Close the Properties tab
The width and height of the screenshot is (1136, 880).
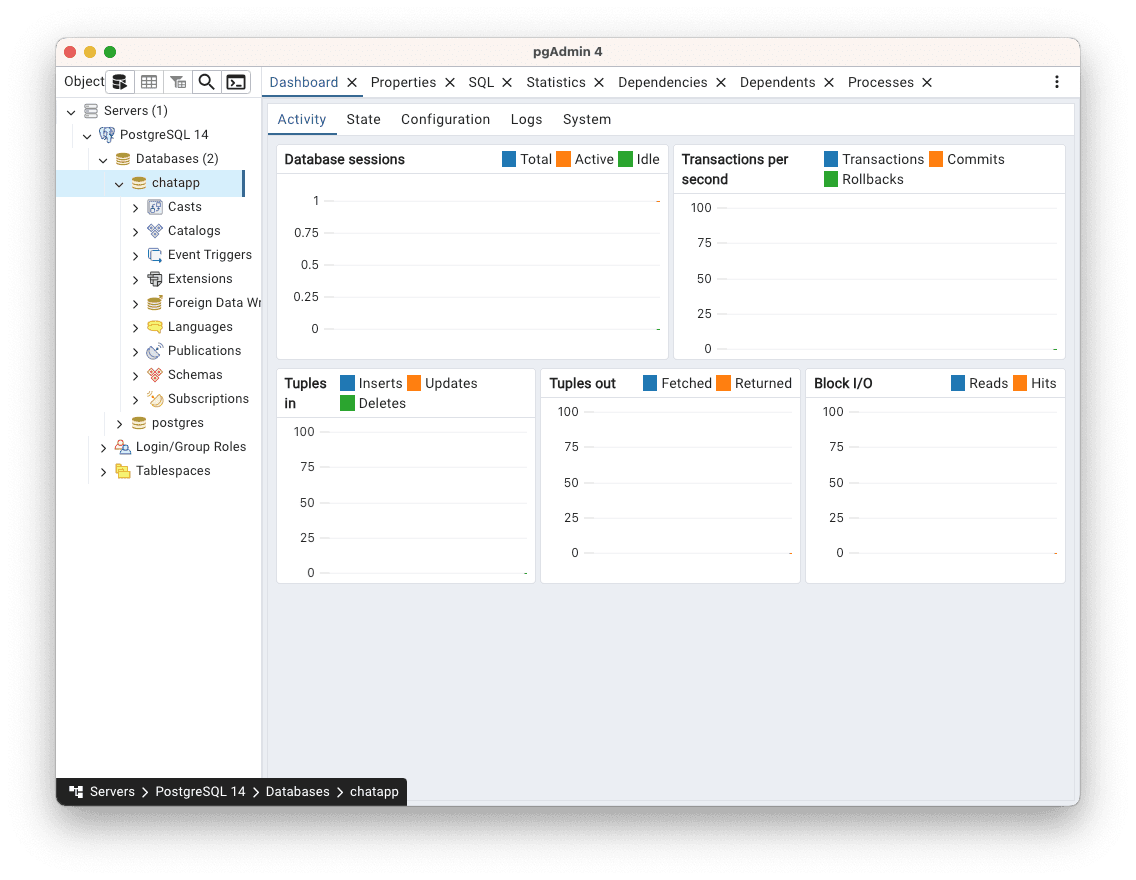click(449, 83)
